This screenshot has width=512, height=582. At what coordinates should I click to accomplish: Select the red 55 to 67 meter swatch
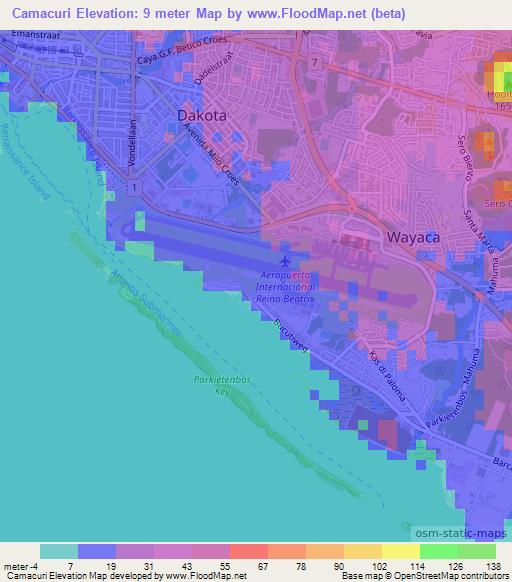[x=249, y=551]
